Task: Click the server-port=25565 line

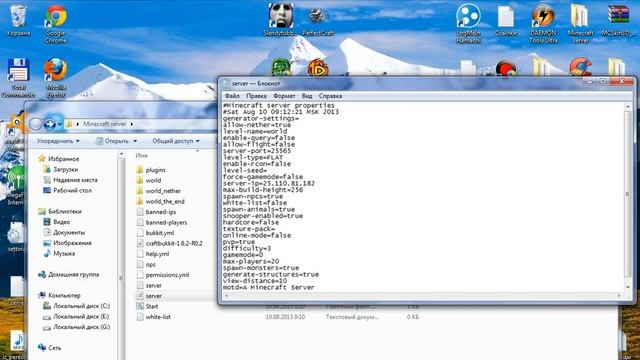Action: pos(257,151)
